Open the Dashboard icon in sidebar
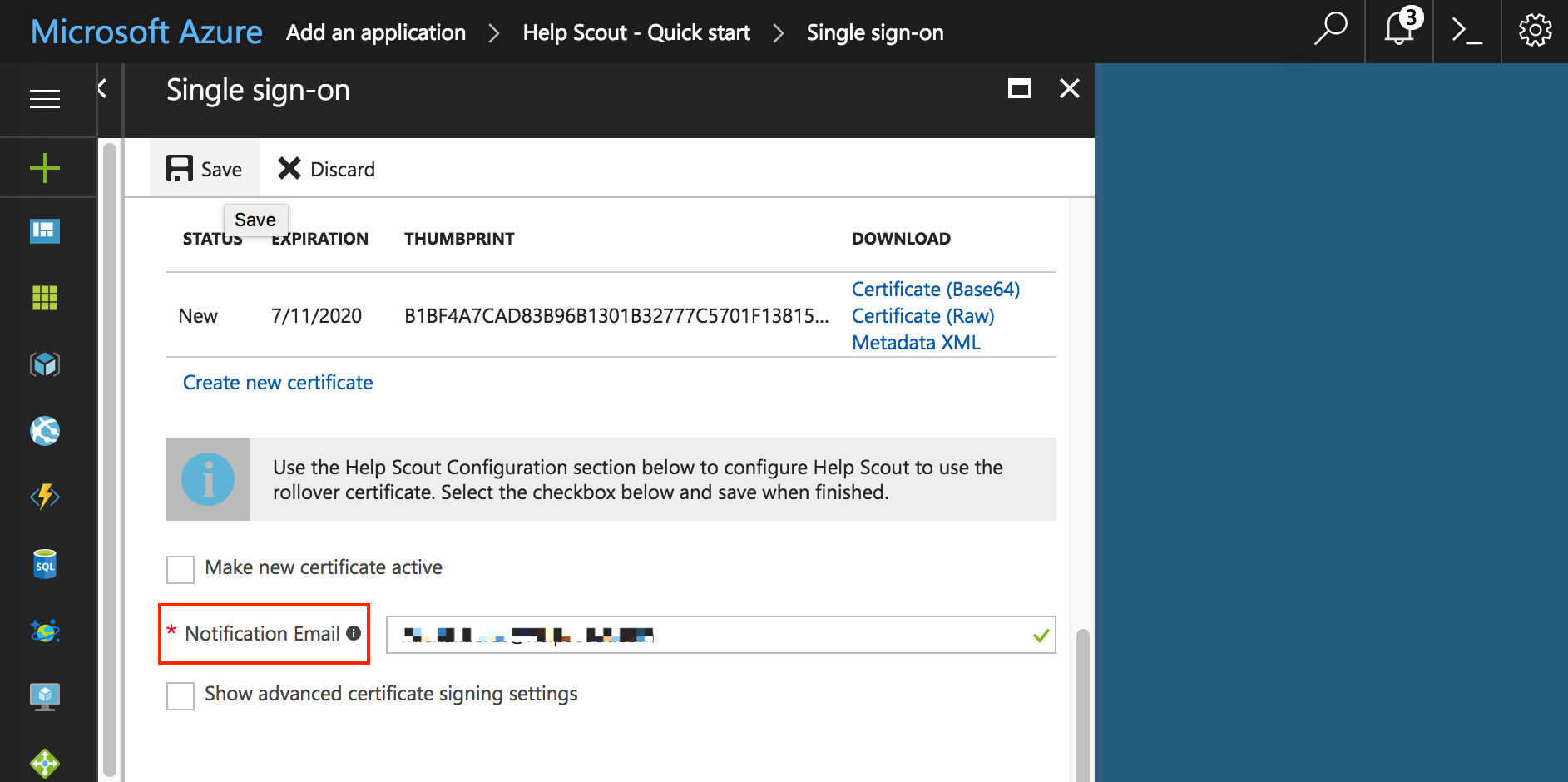1568x782 pixels. pos(45,230)
